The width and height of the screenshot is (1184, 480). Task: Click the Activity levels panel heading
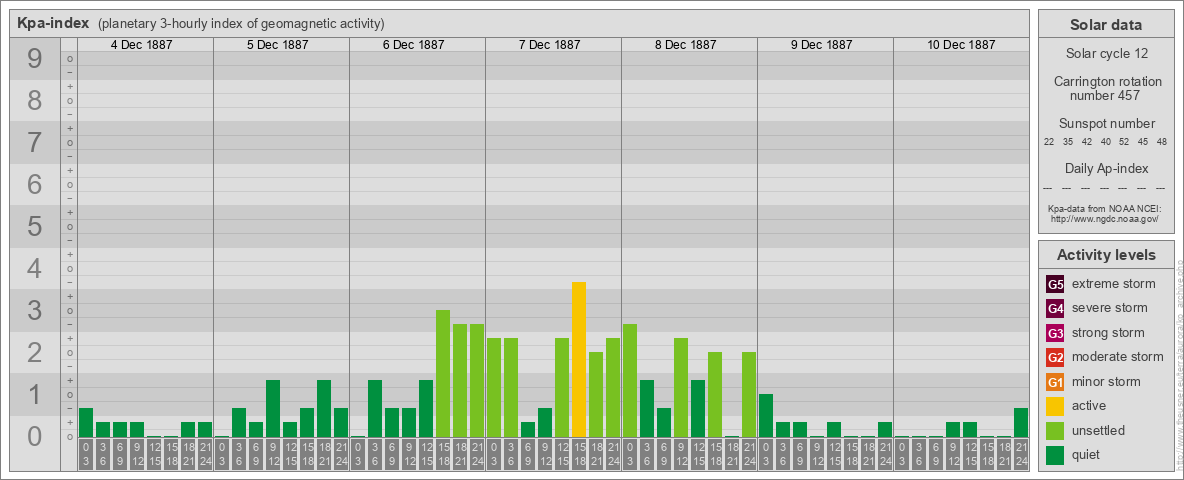tap(1106, 255)
